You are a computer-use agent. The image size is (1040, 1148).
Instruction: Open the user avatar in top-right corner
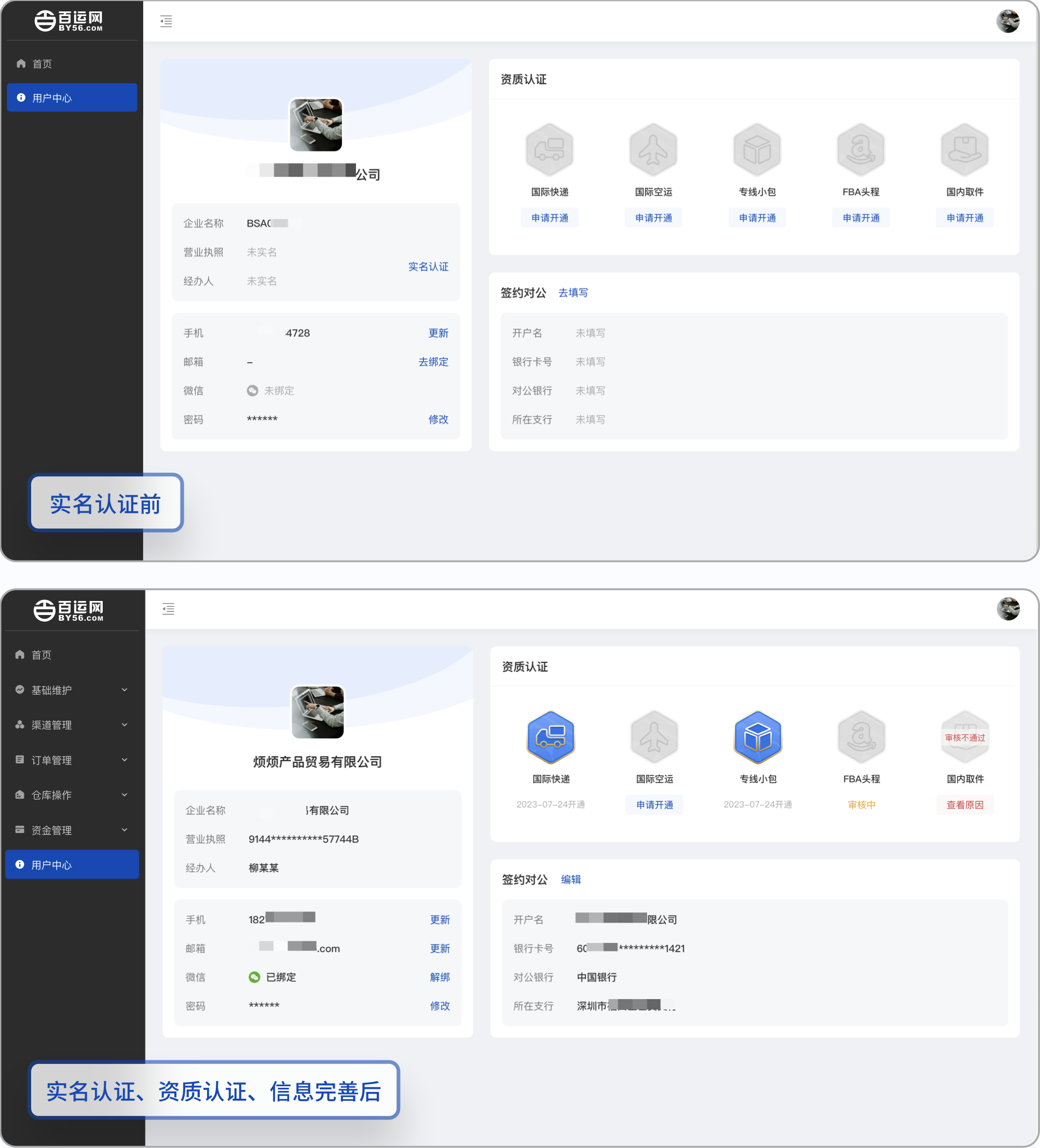(1008, 22)
